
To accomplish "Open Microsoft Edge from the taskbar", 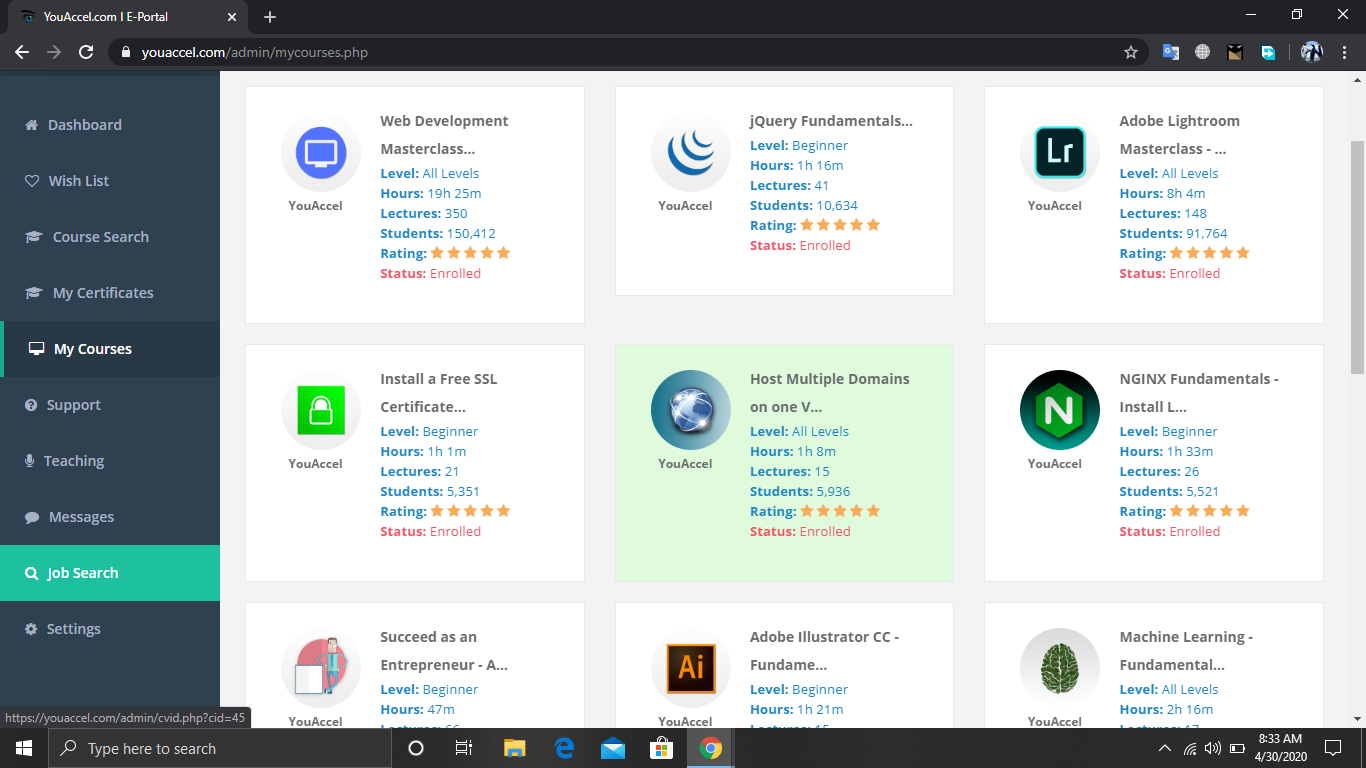I will tap(564, 748).
